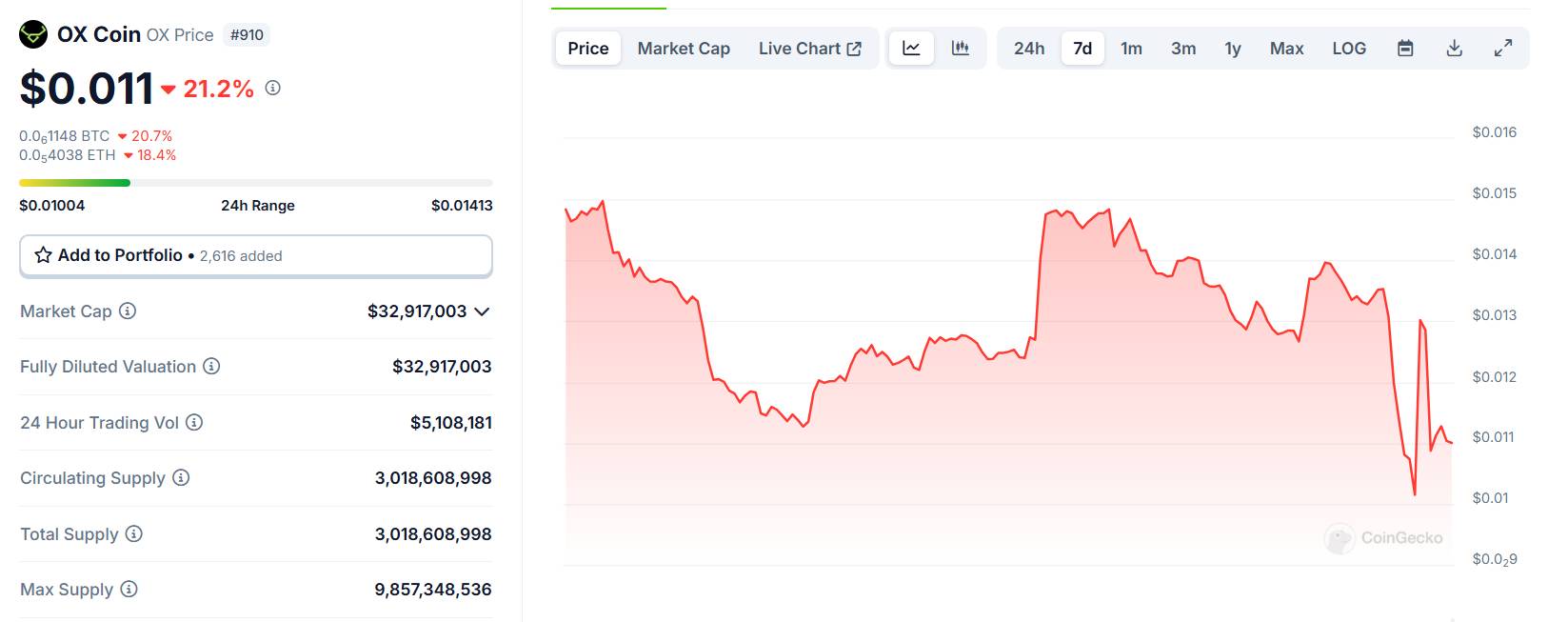The image size is (1568, 622).
Task: Click the $0.014 y-axis label
Action: click(1495, 254)
